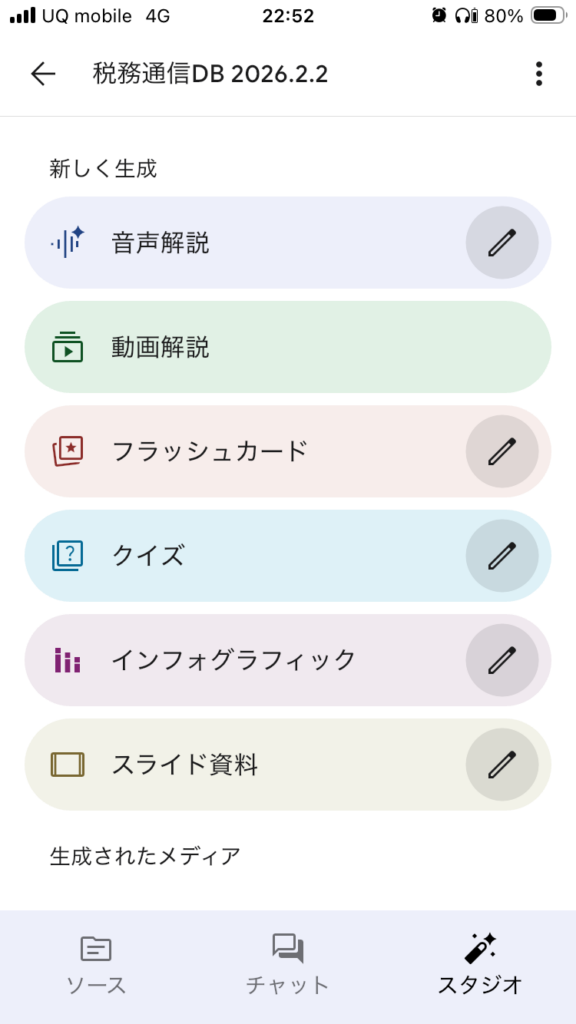Customize フラッシュカード via its pencil button

coord(502,452)
